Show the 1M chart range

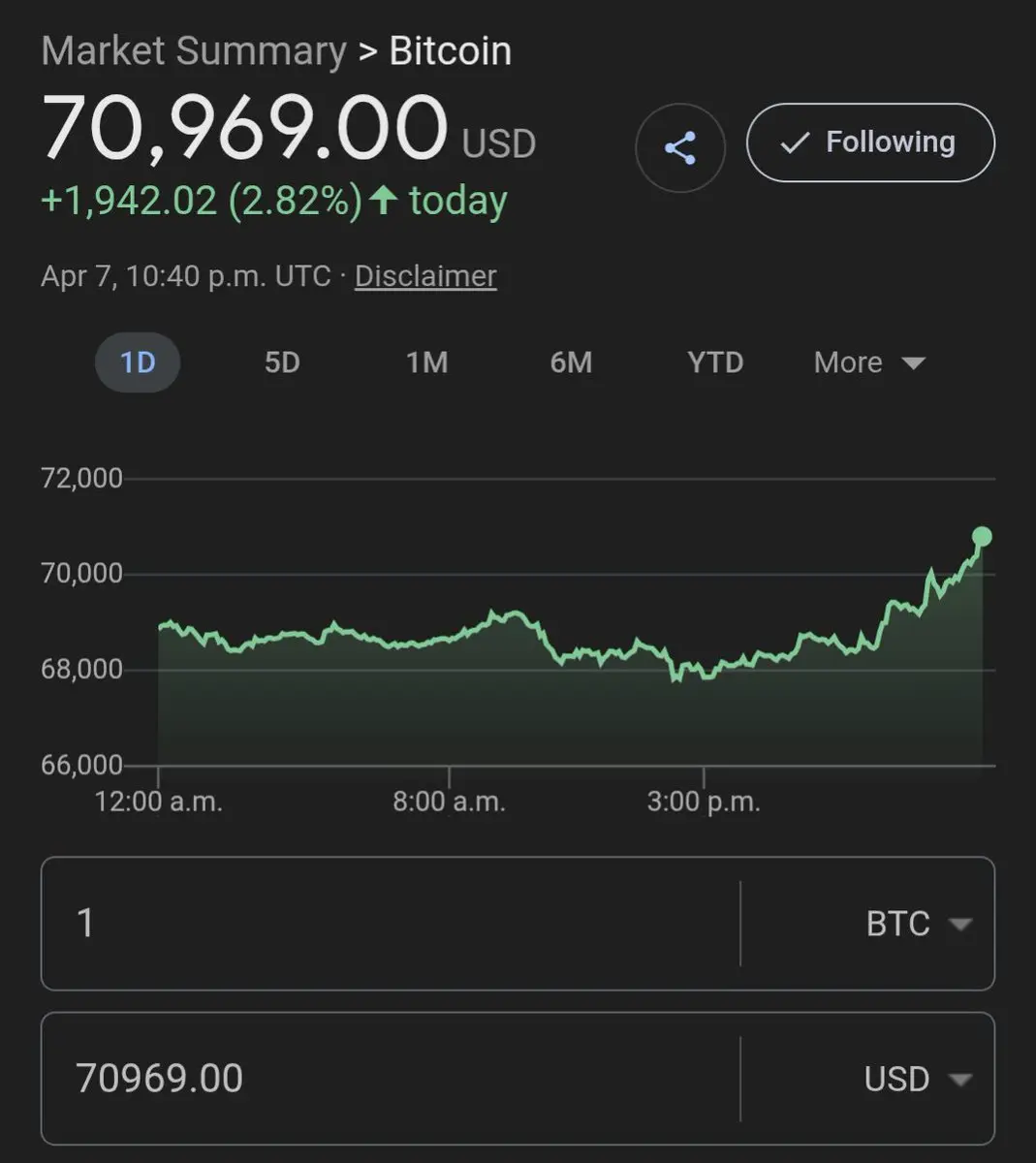point(426,362)
